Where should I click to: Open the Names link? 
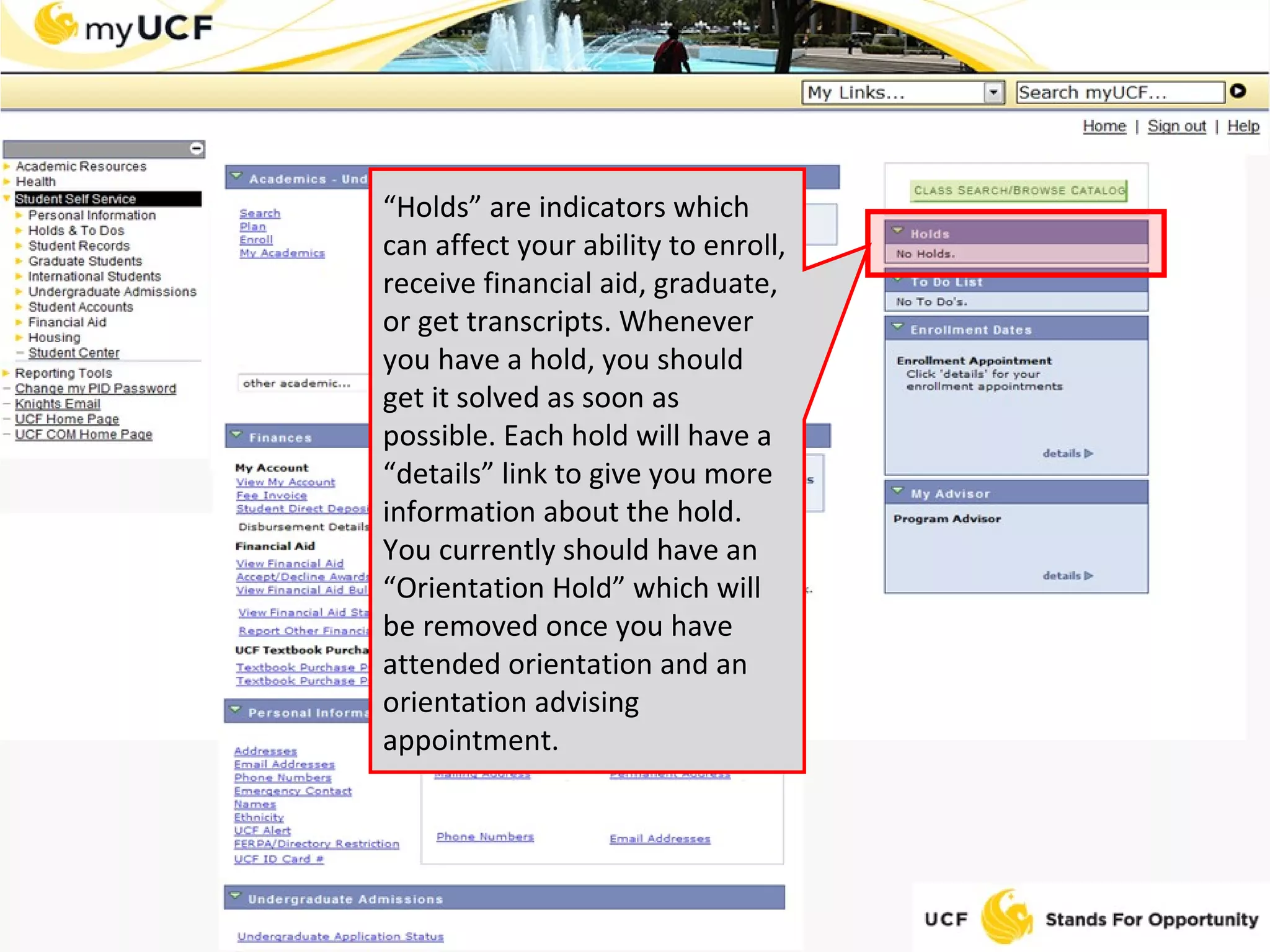tap(255, 804)
